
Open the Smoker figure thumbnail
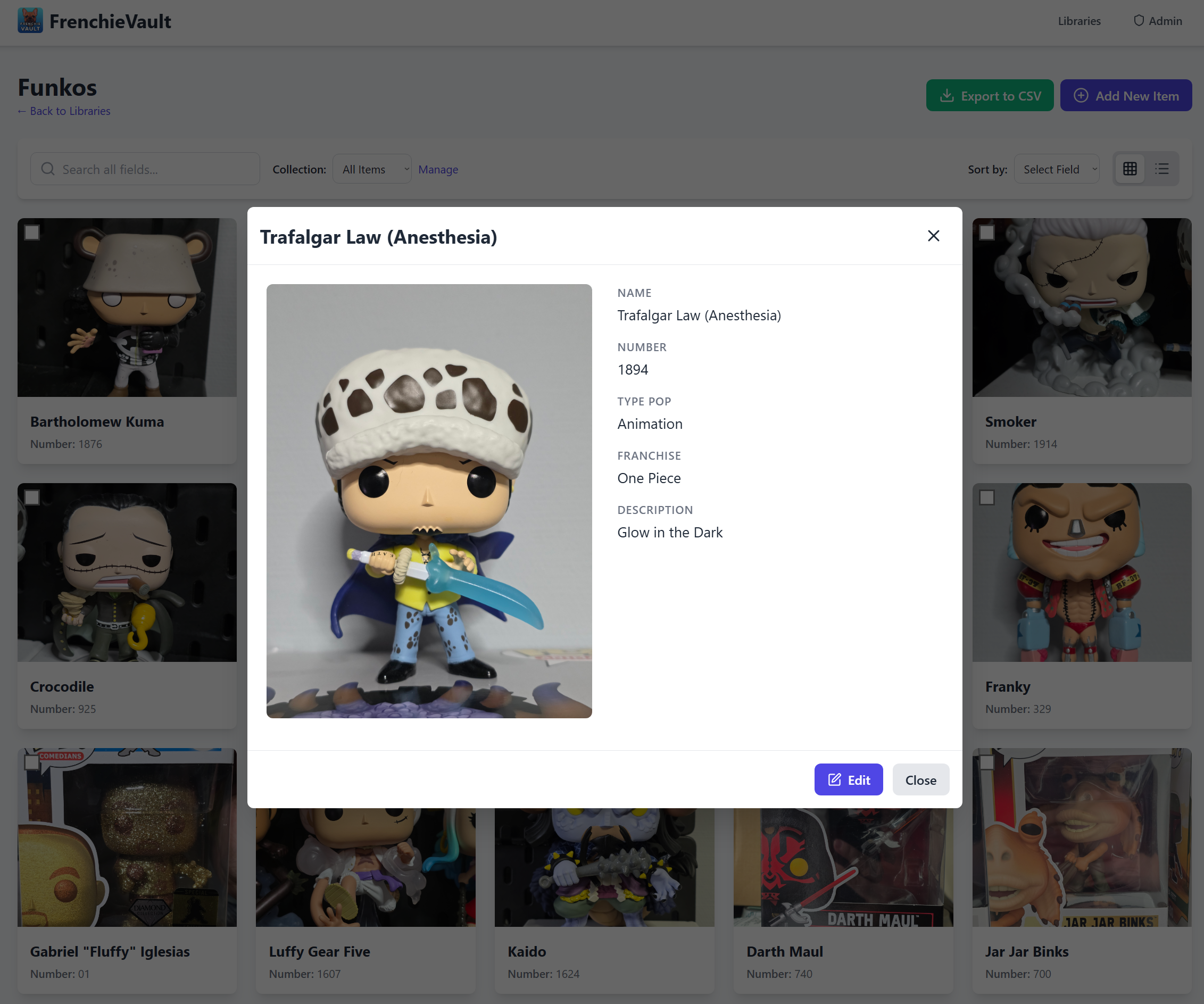1082,308
